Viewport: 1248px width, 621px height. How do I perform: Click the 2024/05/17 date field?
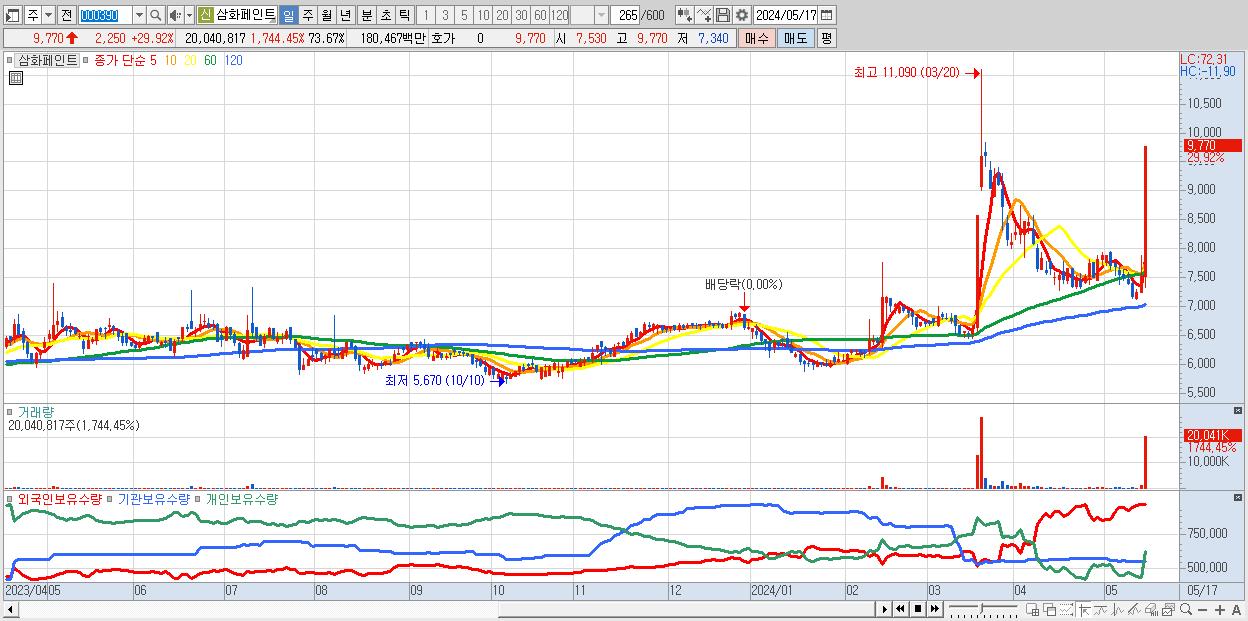coord(785,15)
